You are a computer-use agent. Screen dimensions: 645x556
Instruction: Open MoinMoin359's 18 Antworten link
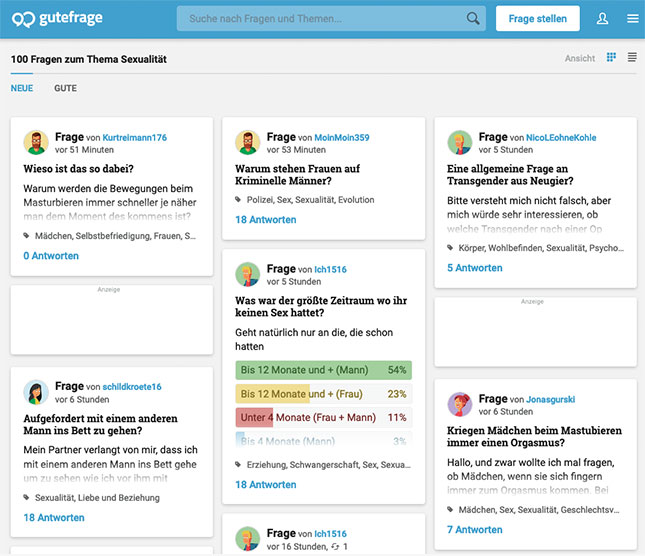click(266, 220)
